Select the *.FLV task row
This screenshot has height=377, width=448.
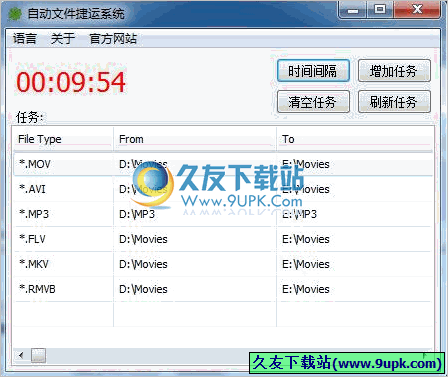click(x=223, y=239)
